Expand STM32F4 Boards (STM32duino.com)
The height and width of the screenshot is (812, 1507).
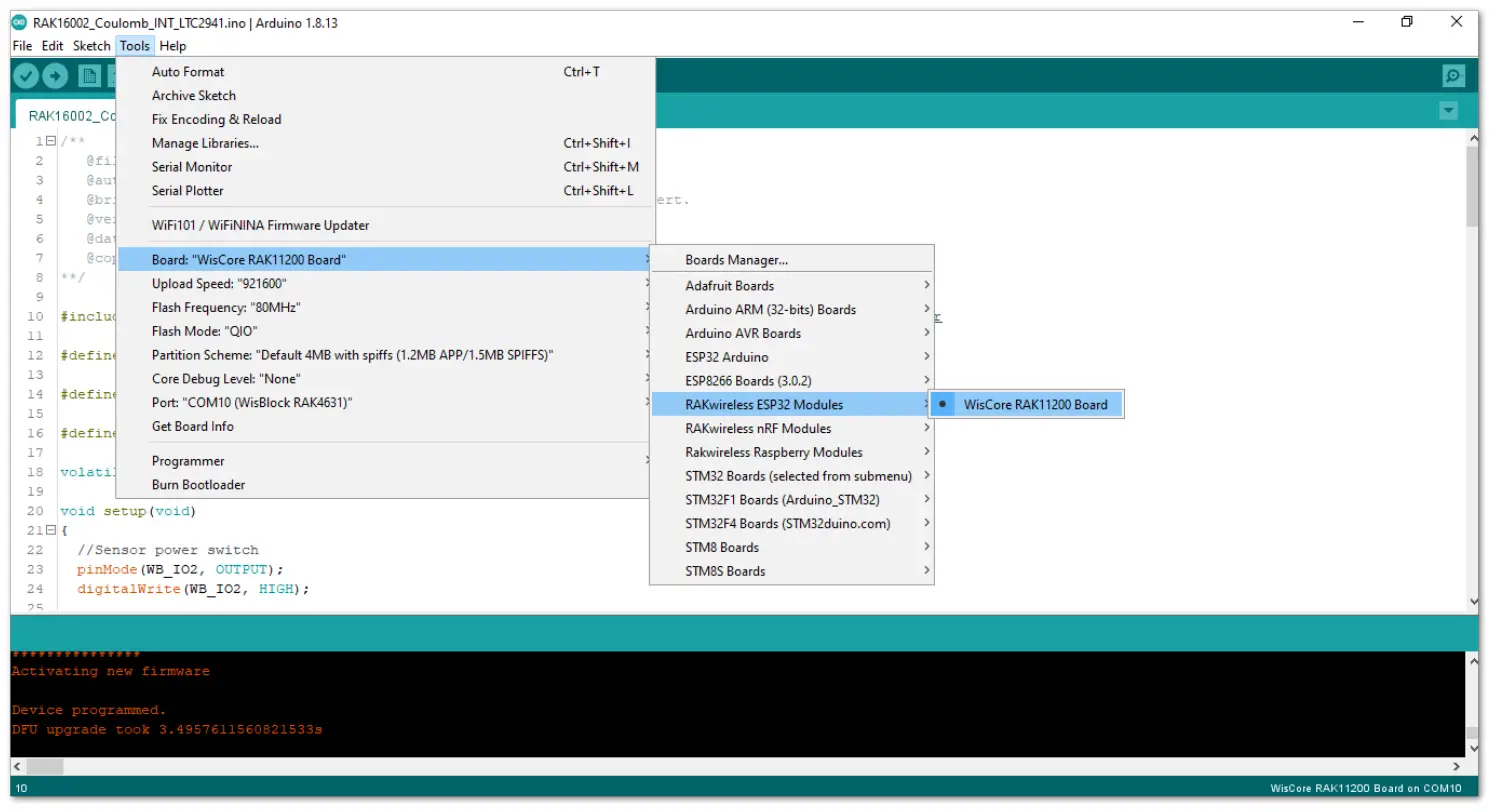pyautogui.click(x=792, y=524)
